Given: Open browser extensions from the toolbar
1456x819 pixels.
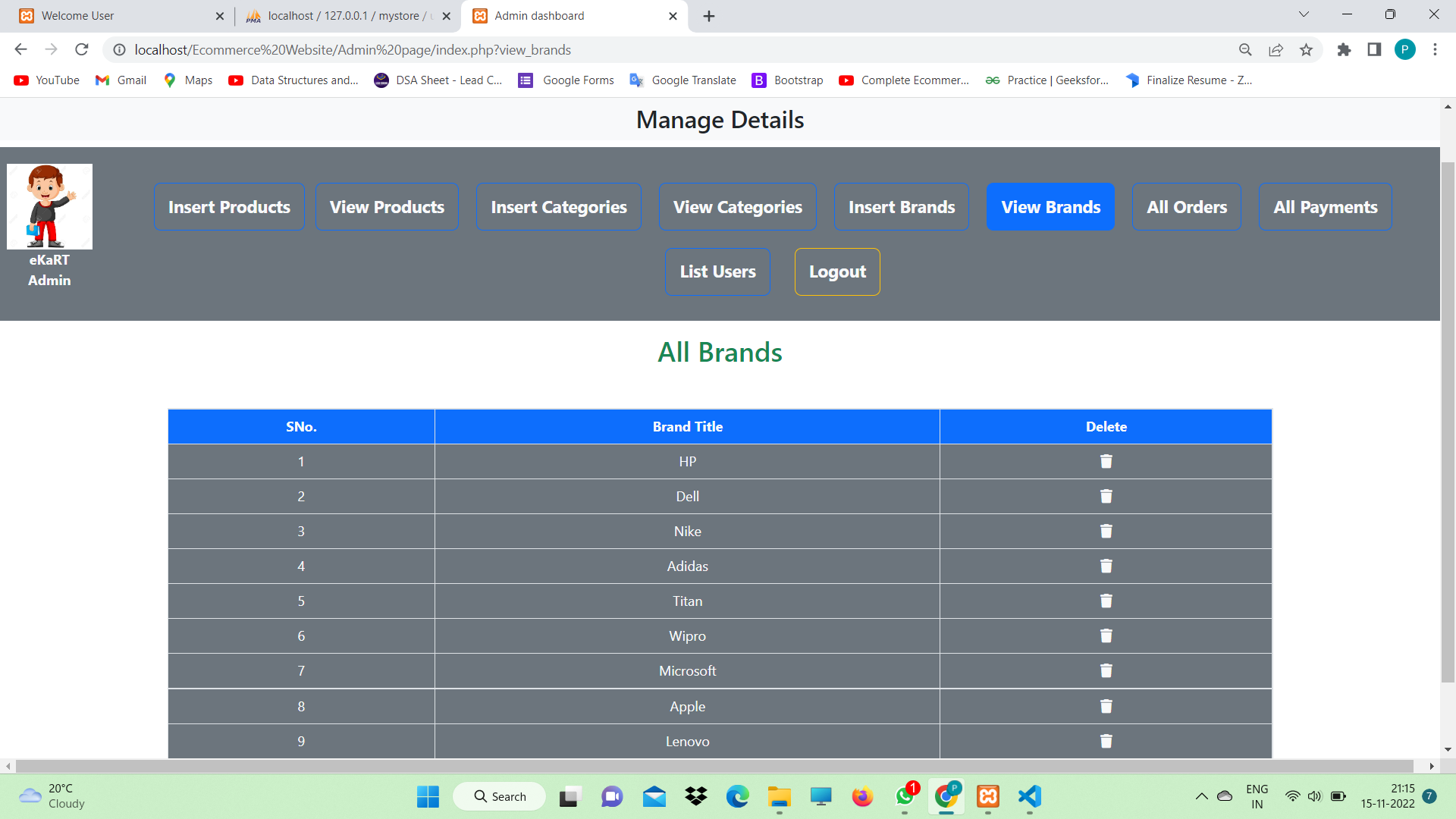Looking at the screenshot, I should coord(1344,49).
